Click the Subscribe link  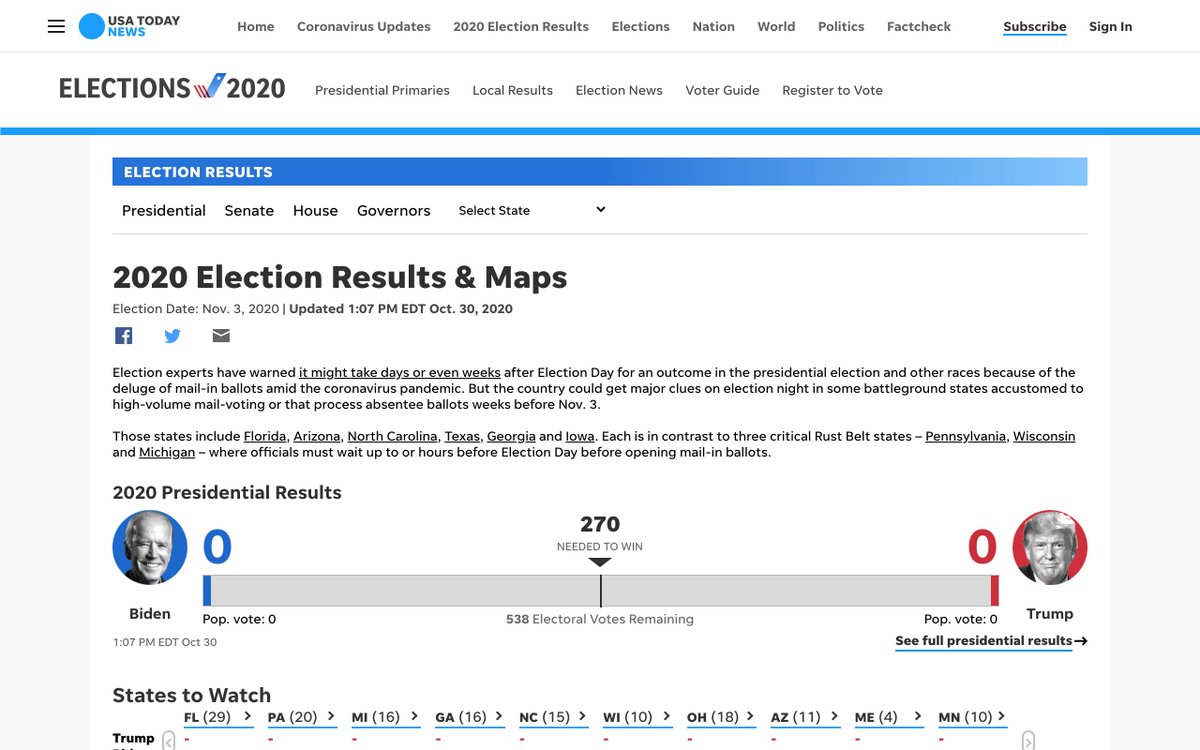coord(1034,27)
